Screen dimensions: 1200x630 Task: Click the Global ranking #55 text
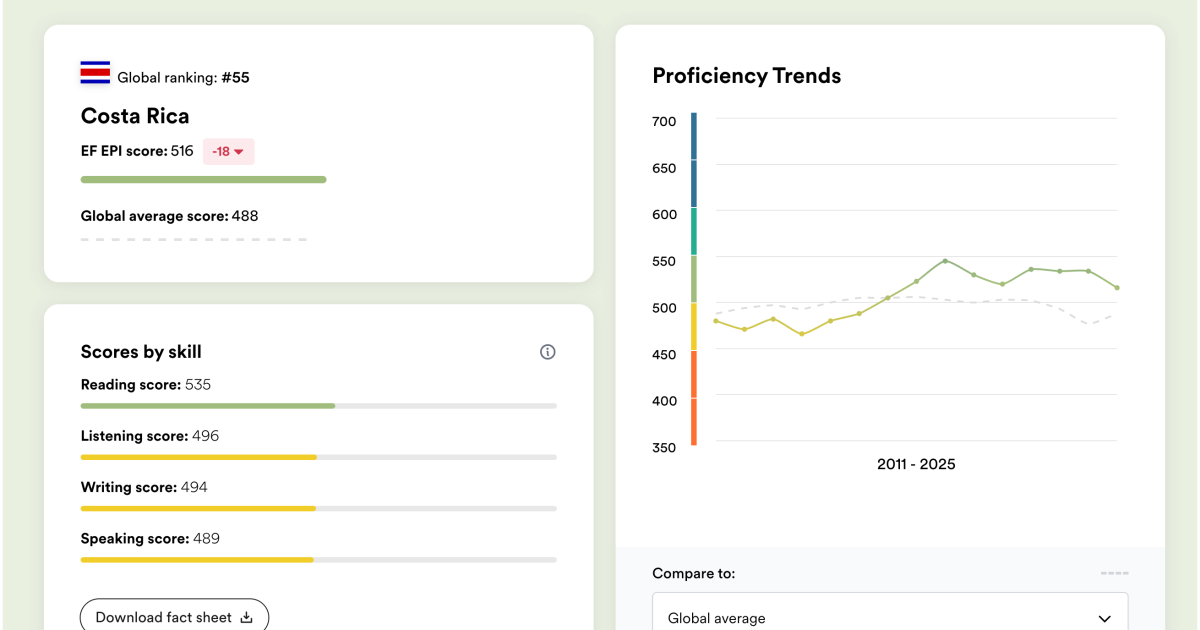[x=184, y=77]
